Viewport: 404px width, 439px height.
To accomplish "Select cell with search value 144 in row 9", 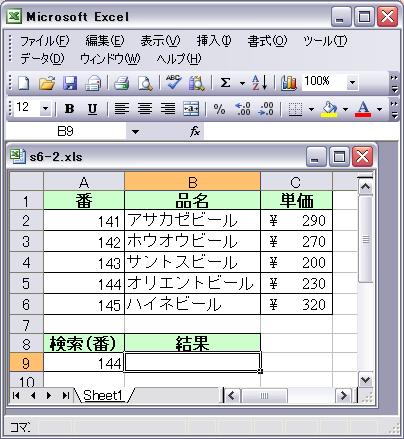I will 84,362.
